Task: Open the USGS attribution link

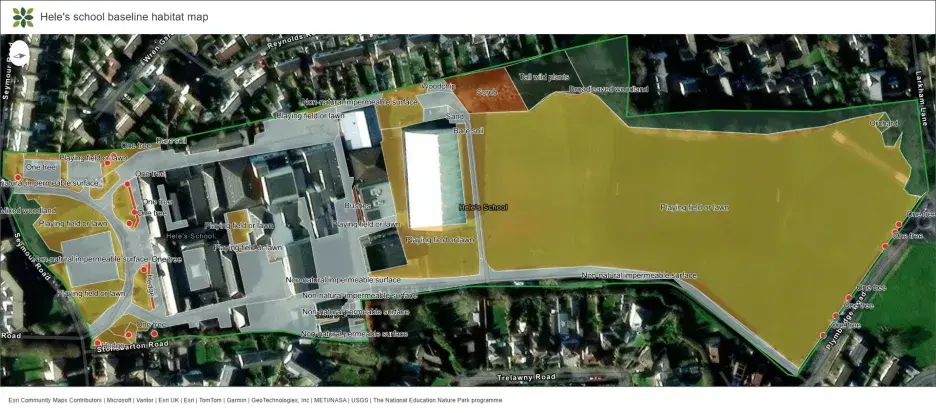Action: coord(360,400)
